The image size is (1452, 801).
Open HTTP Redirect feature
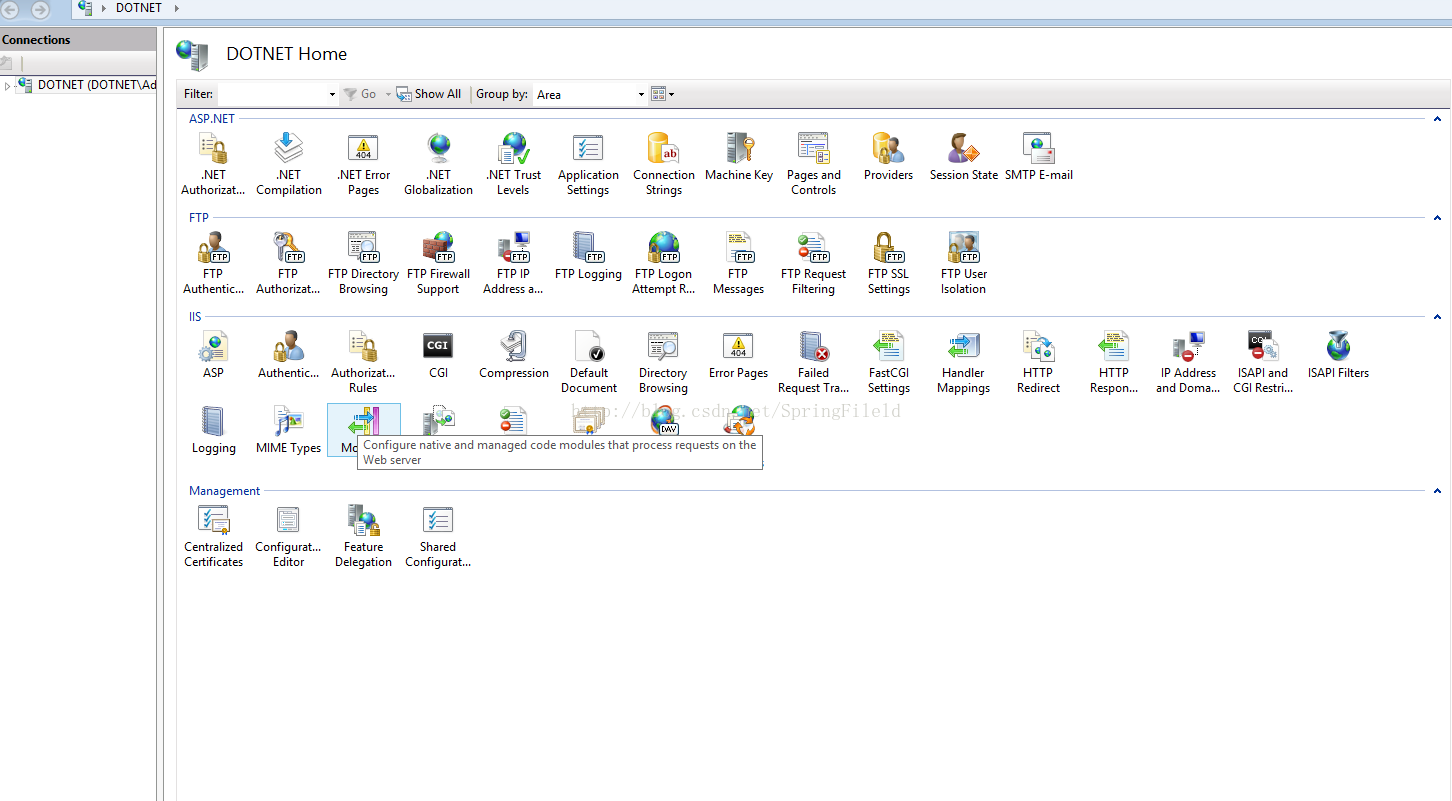click(1038, 363)
